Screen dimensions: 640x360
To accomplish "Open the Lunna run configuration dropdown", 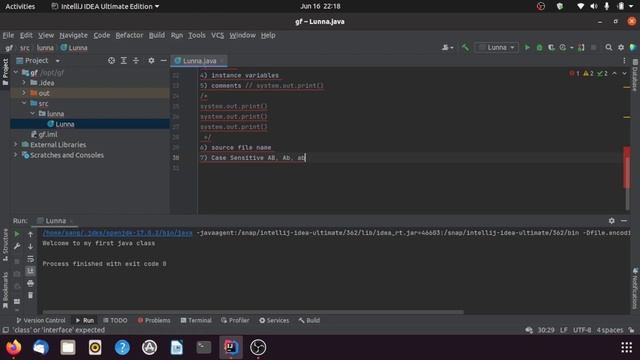I will coord(497,48).
